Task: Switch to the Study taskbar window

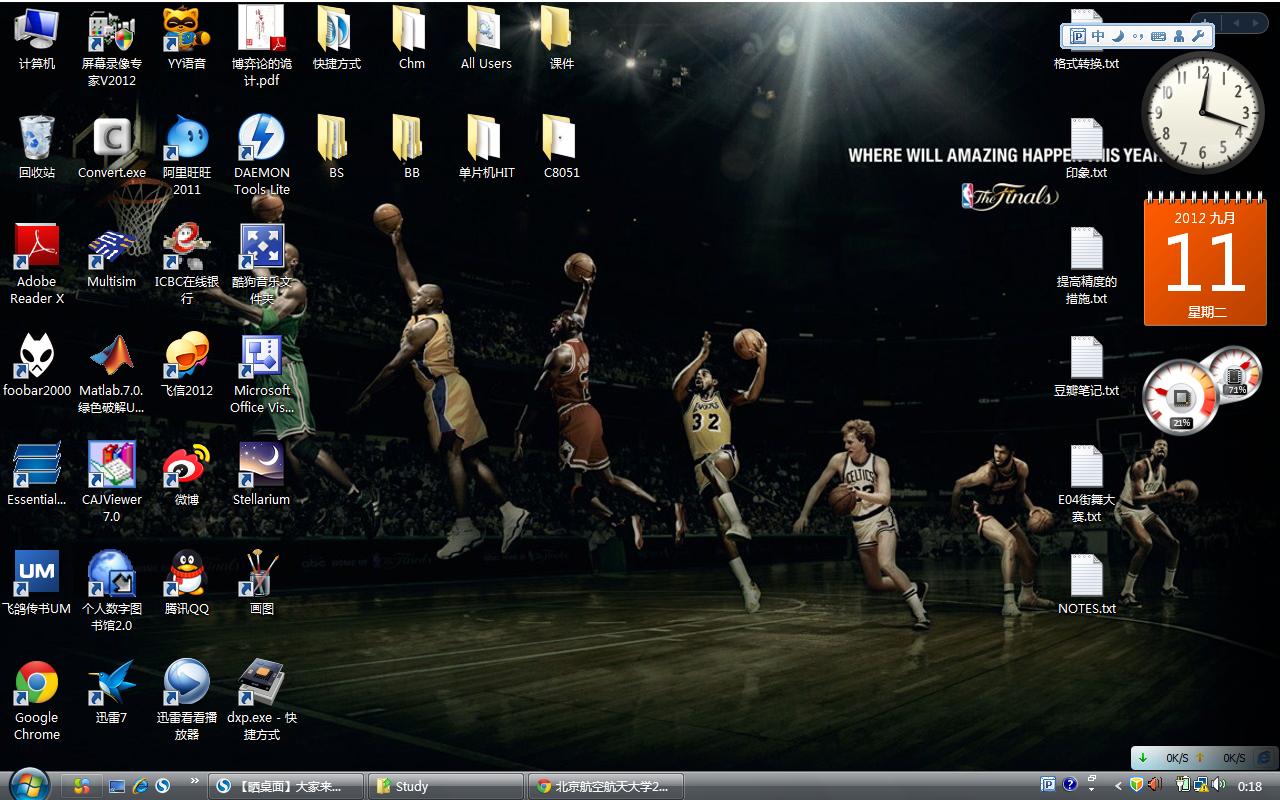Action: 445,786
